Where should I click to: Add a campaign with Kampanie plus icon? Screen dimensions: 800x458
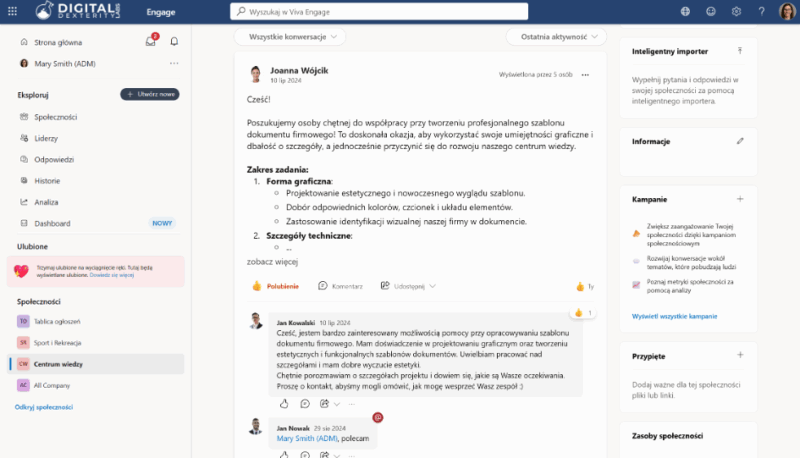(x=740, y=199)
